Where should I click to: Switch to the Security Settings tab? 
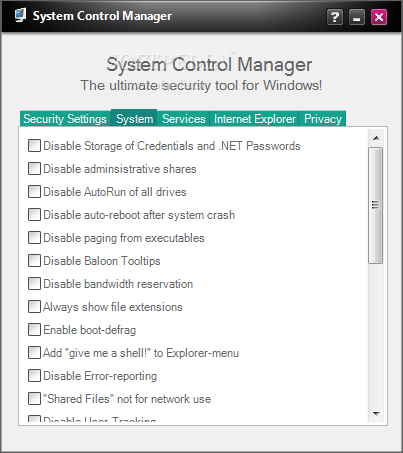click(x=65, y=119)
